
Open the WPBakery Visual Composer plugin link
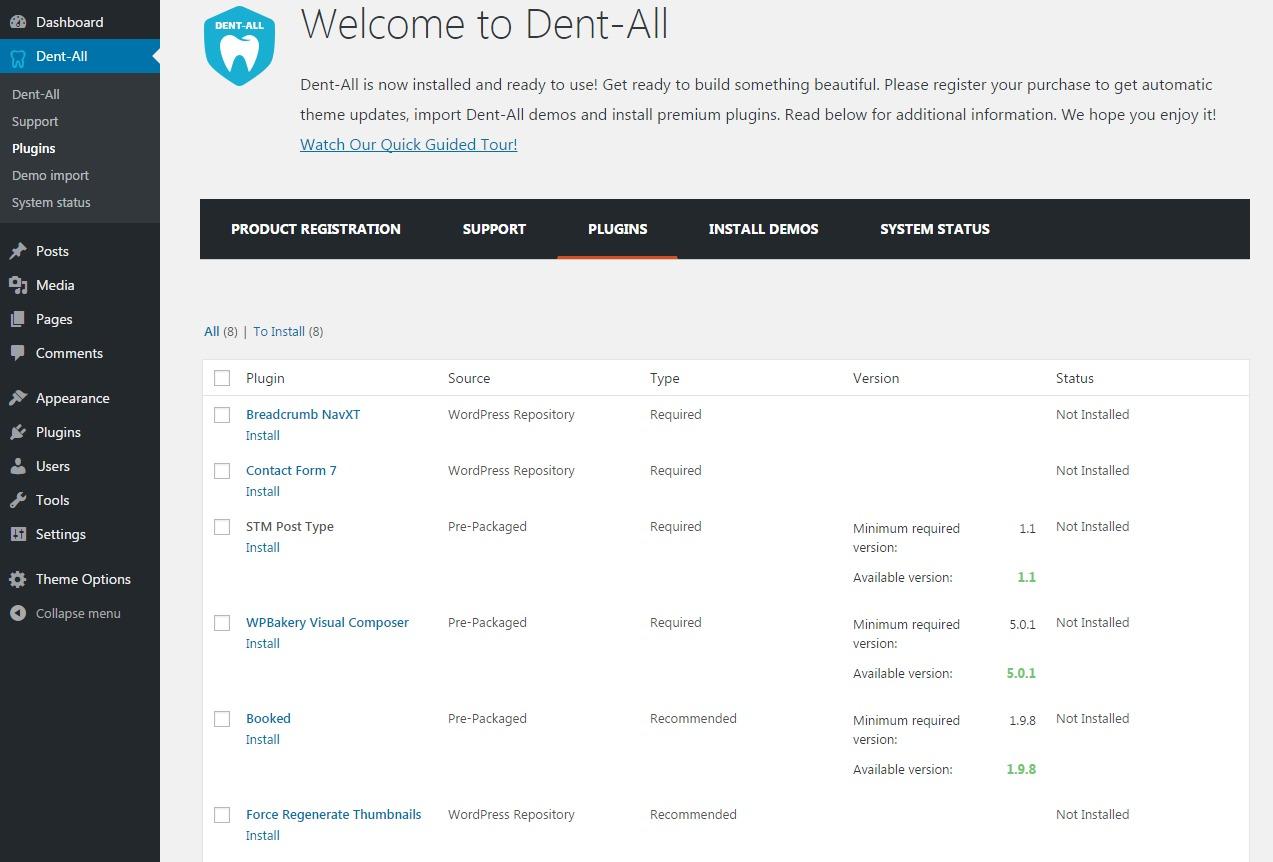327,622
